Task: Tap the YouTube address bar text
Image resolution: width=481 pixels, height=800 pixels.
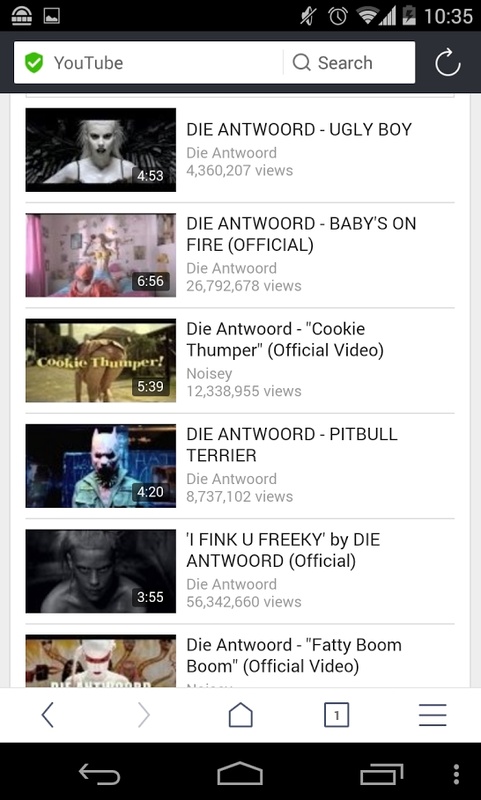Action: [x=88, y=63]
